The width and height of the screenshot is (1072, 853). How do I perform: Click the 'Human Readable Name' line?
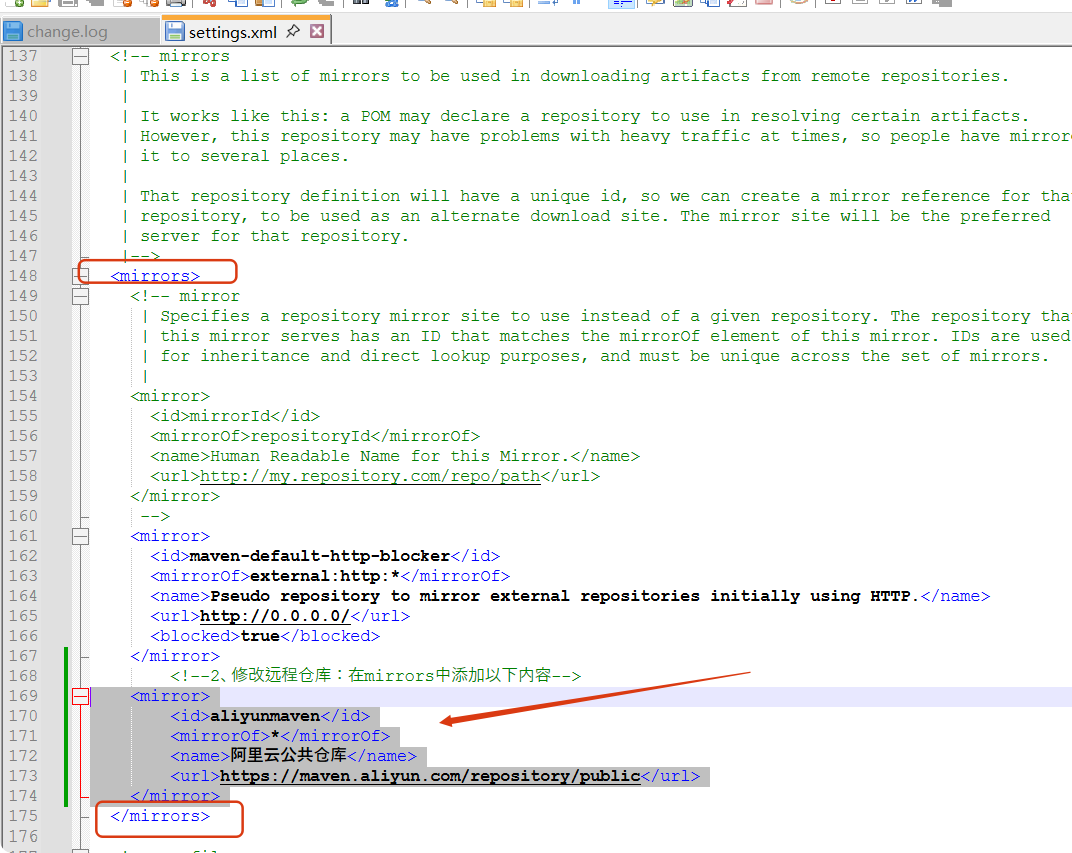point(395,456)
